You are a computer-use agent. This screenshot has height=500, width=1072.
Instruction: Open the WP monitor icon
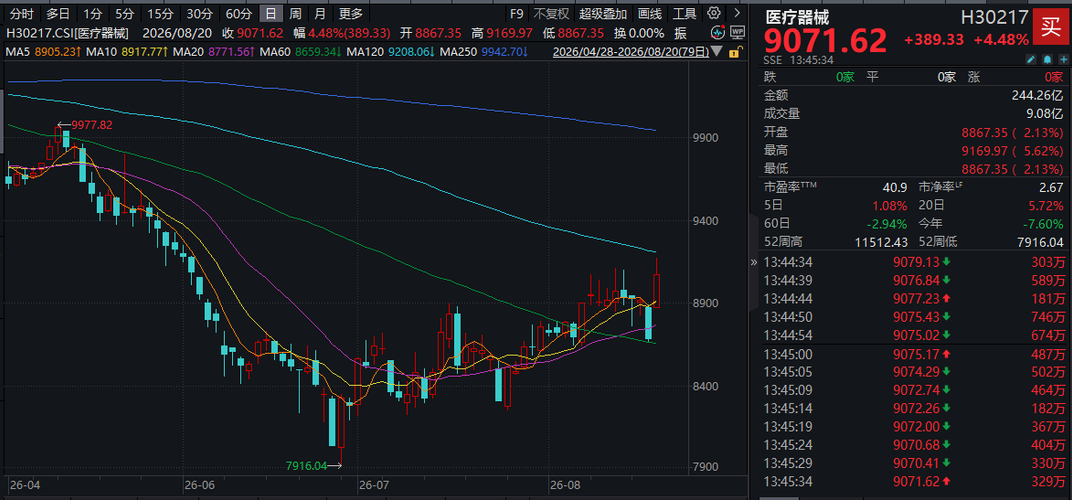coord(737,32)
